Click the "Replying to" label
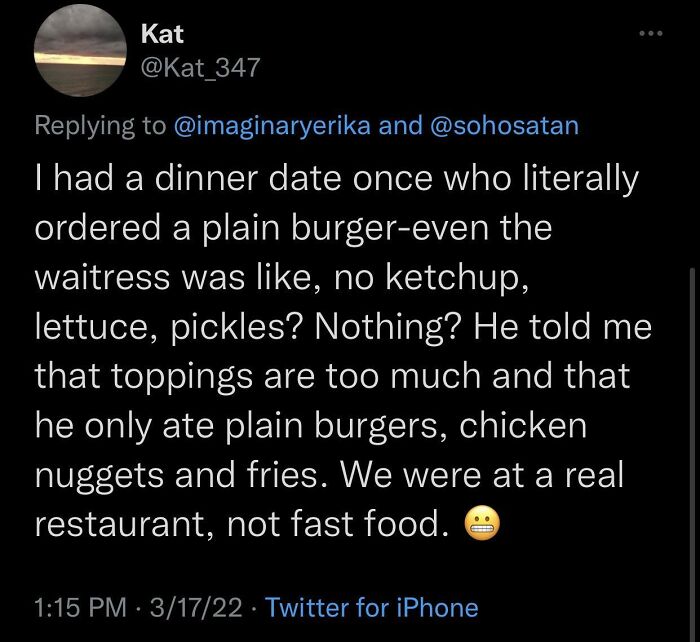Image resolution: width=700 pixels, height=642 pixels. [101, 126]
